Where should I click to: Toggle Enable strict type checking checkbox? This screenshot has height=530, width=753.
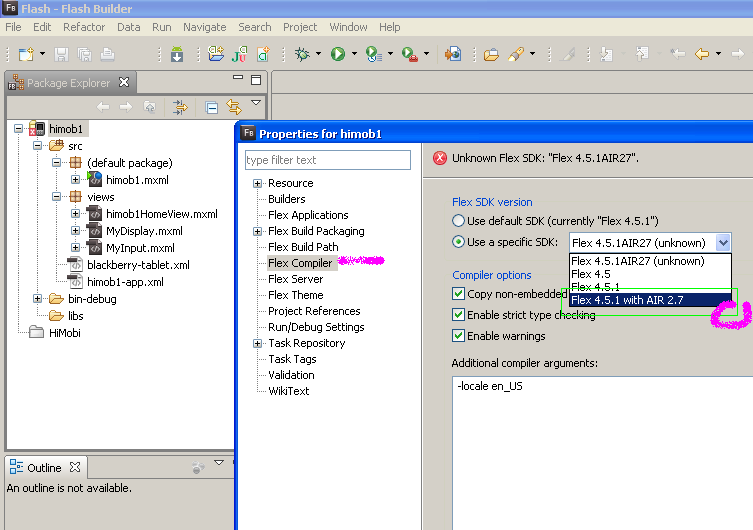click(x=459, y=315)
